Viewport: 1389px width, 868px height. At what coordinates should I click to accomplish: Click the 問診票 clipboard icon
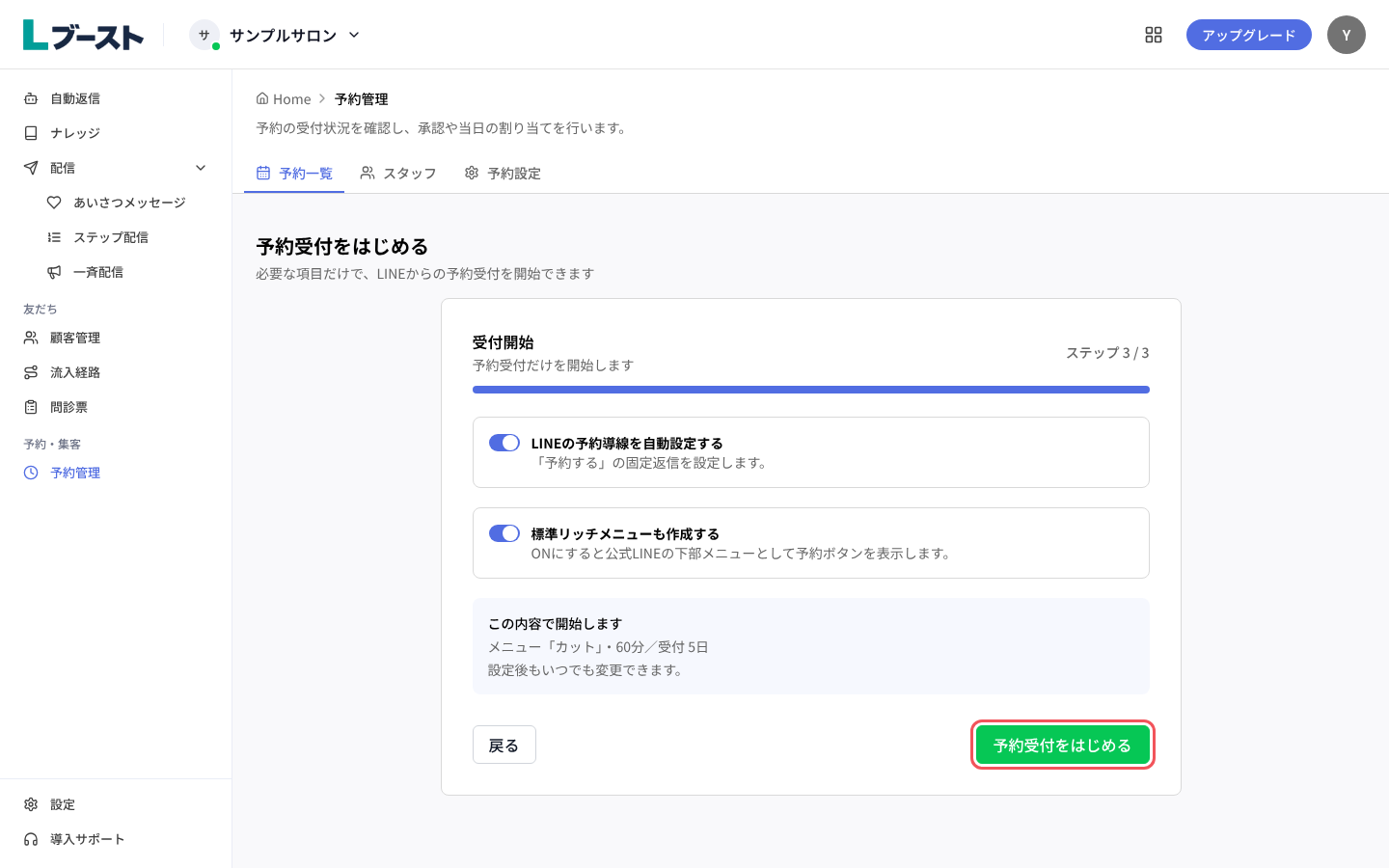[31, 407]
